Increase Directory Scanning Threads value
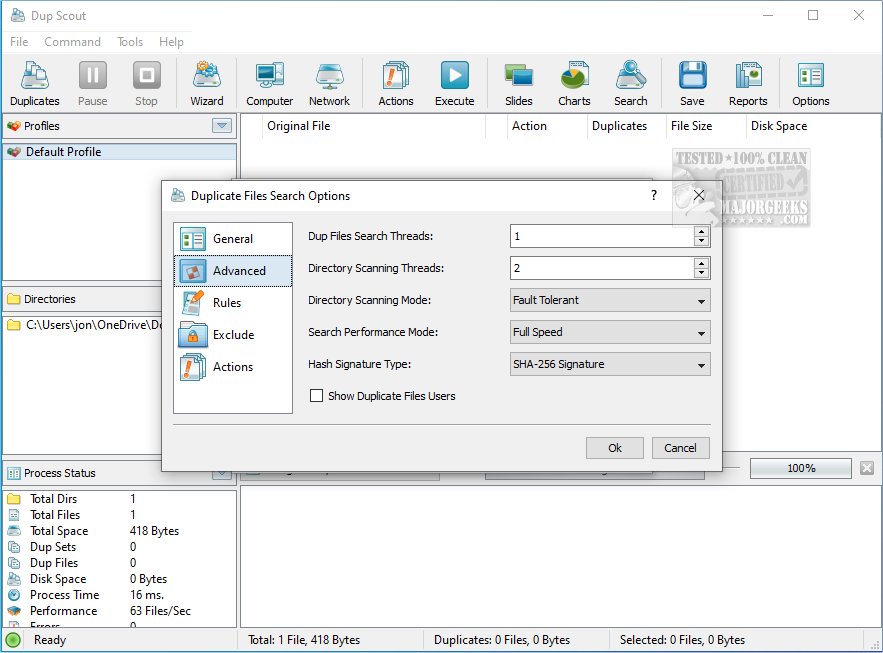 (x=701, y=263)
